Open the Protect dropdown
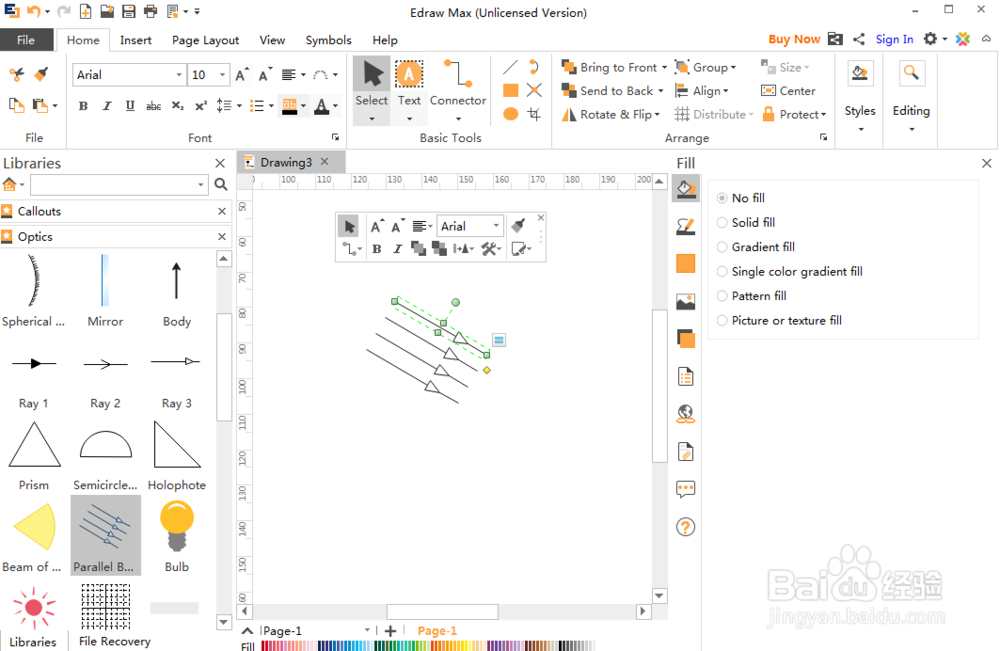This screenshot has height=651, width=1000. click(x=794, y=114)
